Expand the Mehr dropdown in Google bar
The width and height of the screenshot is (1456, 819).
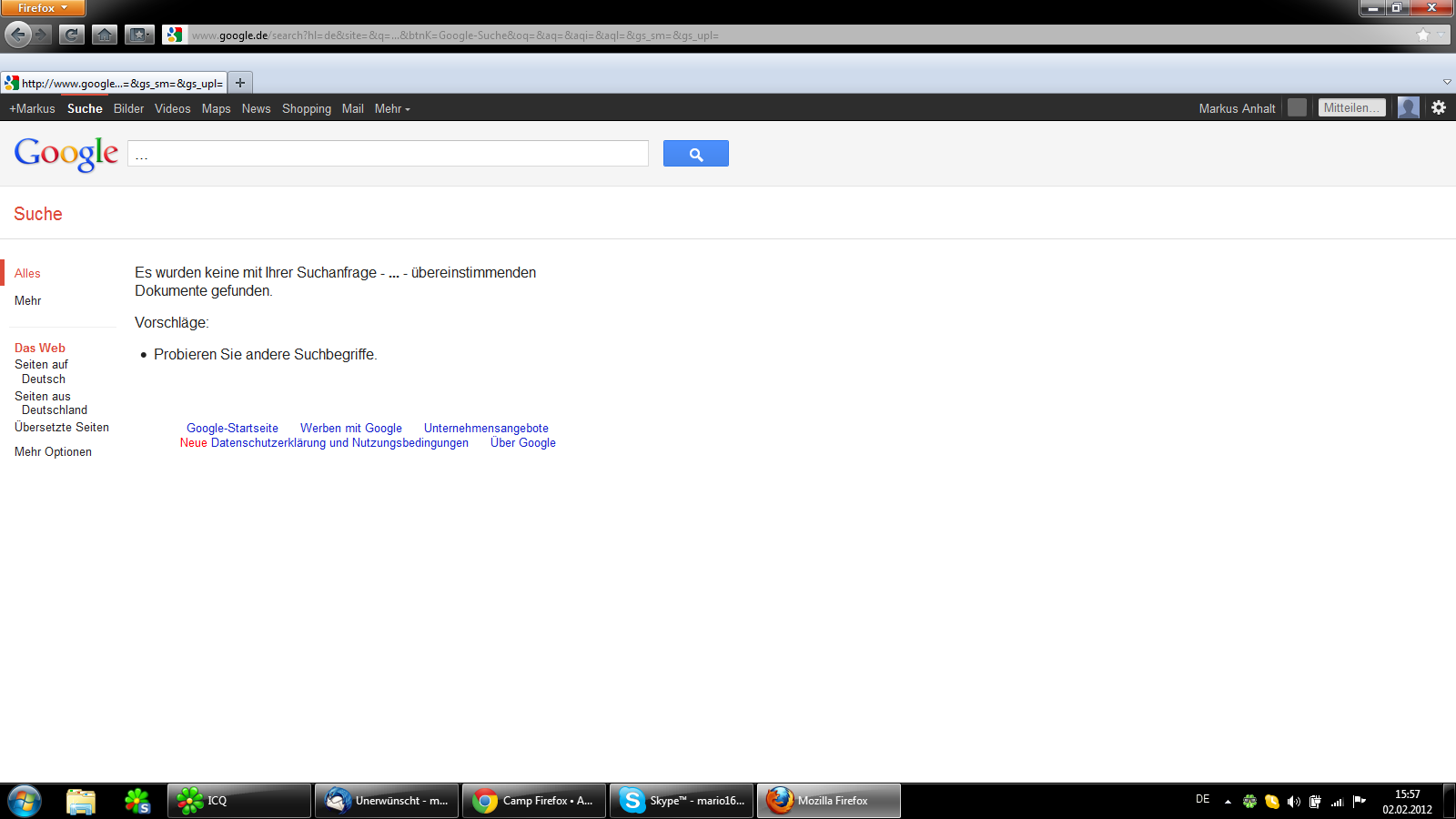point(392,108)
